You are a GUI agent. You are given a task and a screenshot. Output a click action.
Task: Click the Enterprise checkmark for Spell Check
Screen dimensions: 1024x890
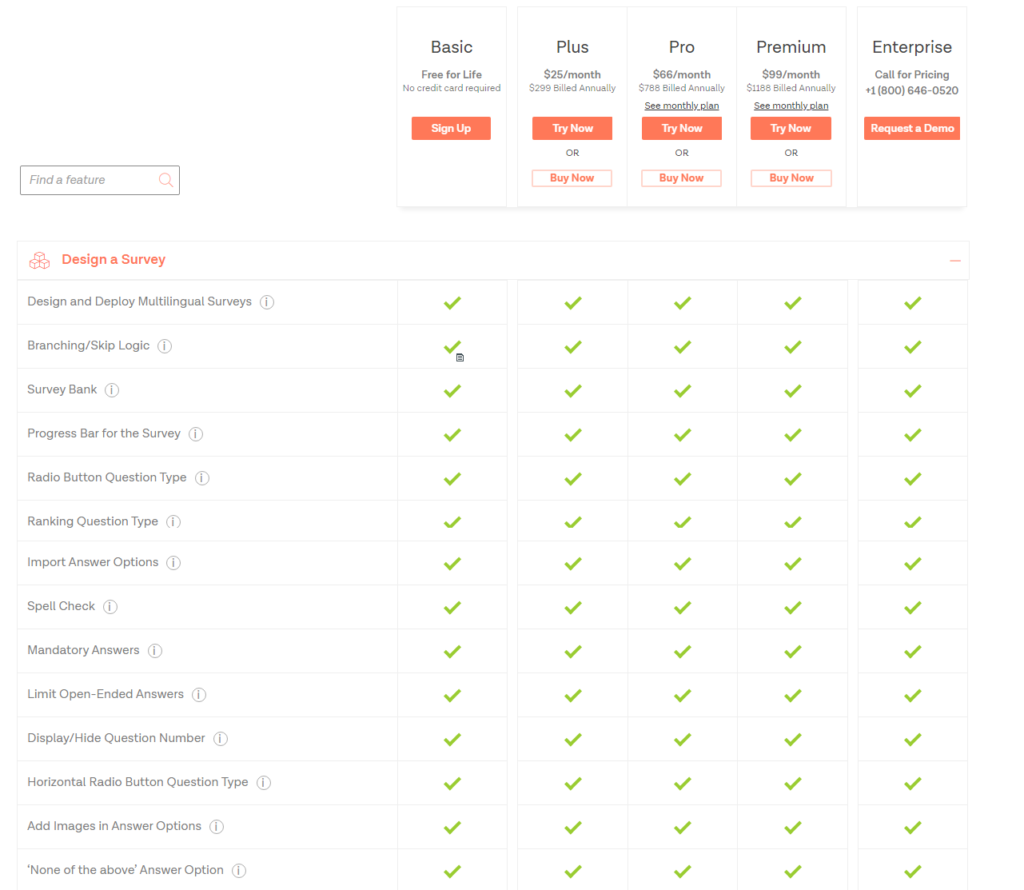912,607
